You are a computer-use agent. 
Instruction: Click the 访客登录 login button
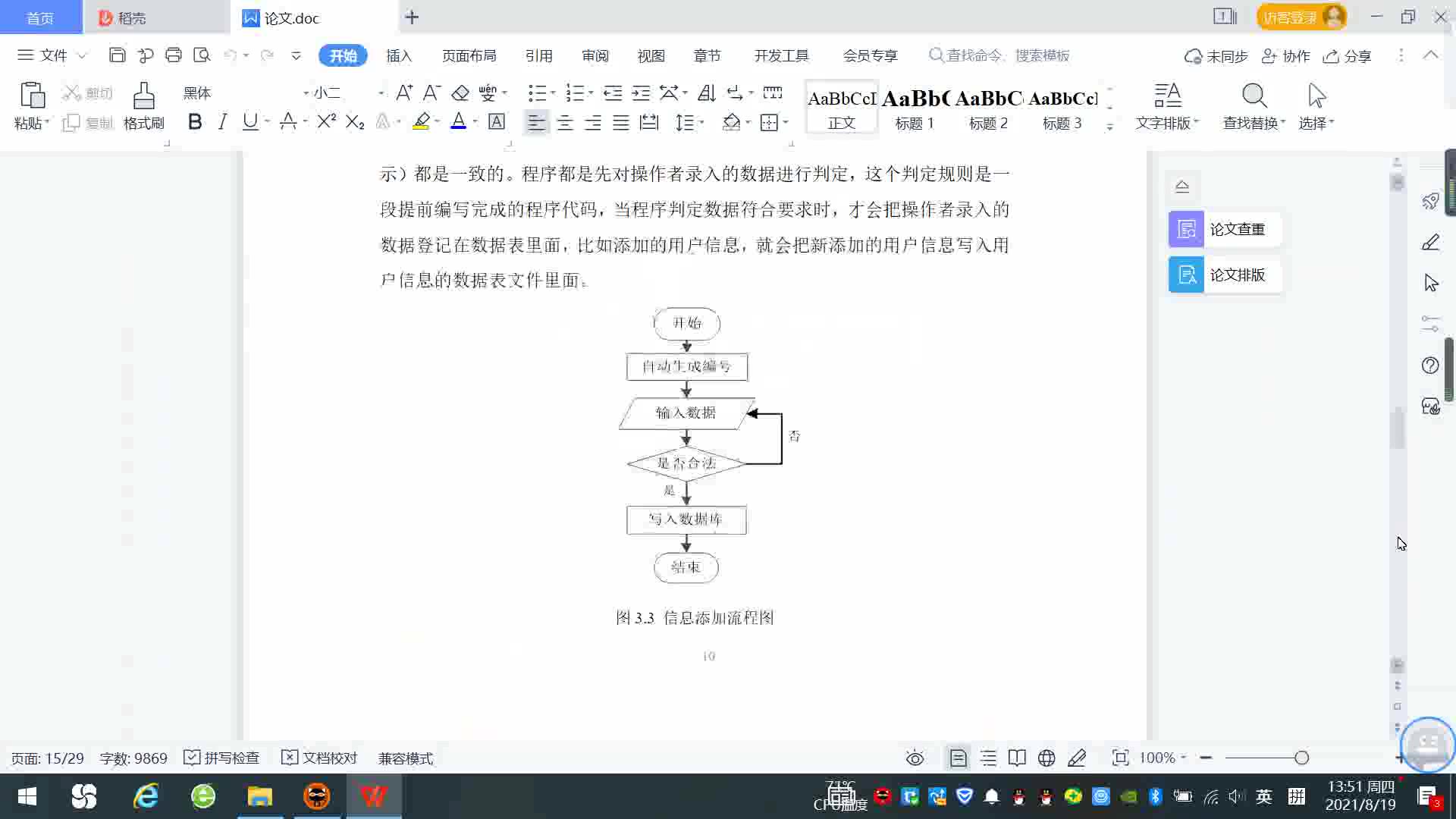[1289, 17]
